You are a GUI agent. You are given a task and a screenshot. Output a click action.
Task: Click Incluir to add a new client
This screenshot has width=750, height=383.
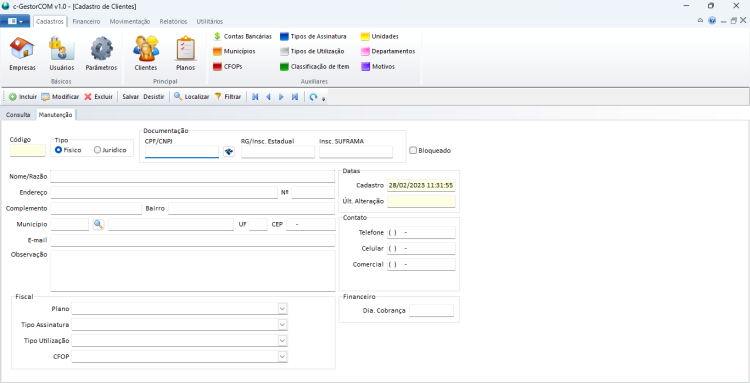click(x=23, y=97)
